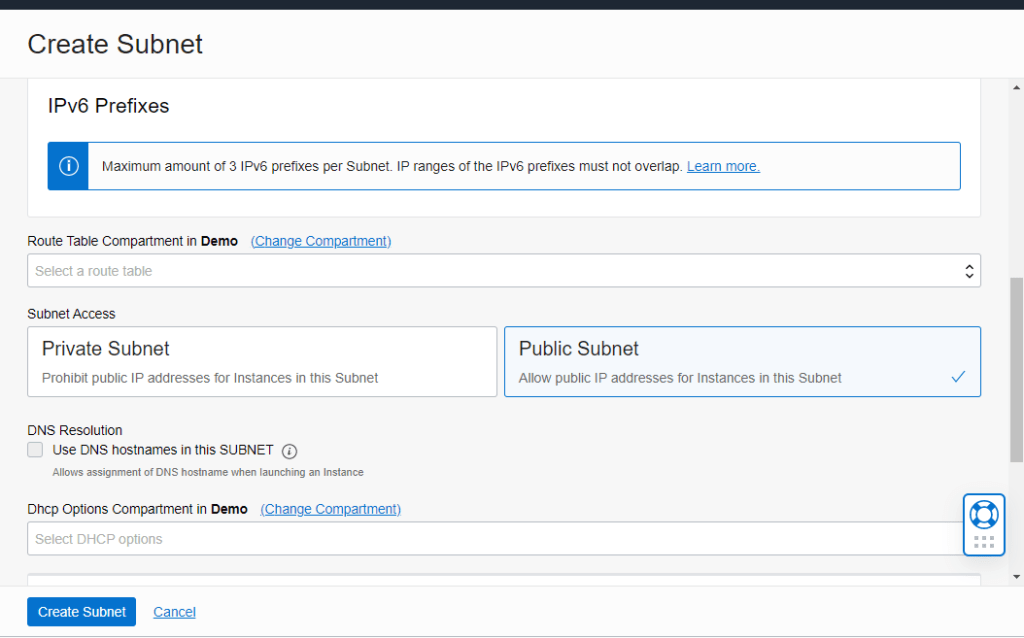Click the info icon beside DNS hostnames
Screen dimensions: 1024x638
290,451
